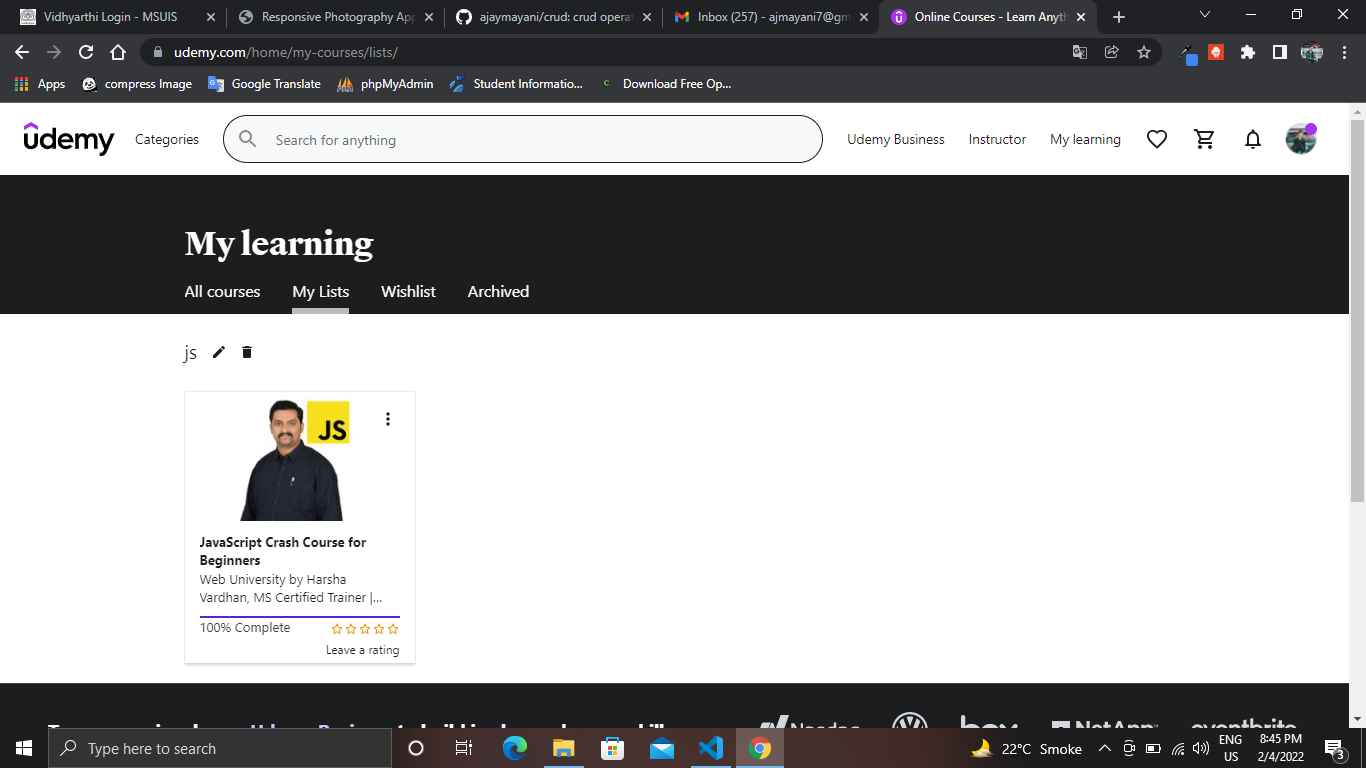1366x768 pixels.
Task: Go back in browser
Action: [x=22, y=52]
